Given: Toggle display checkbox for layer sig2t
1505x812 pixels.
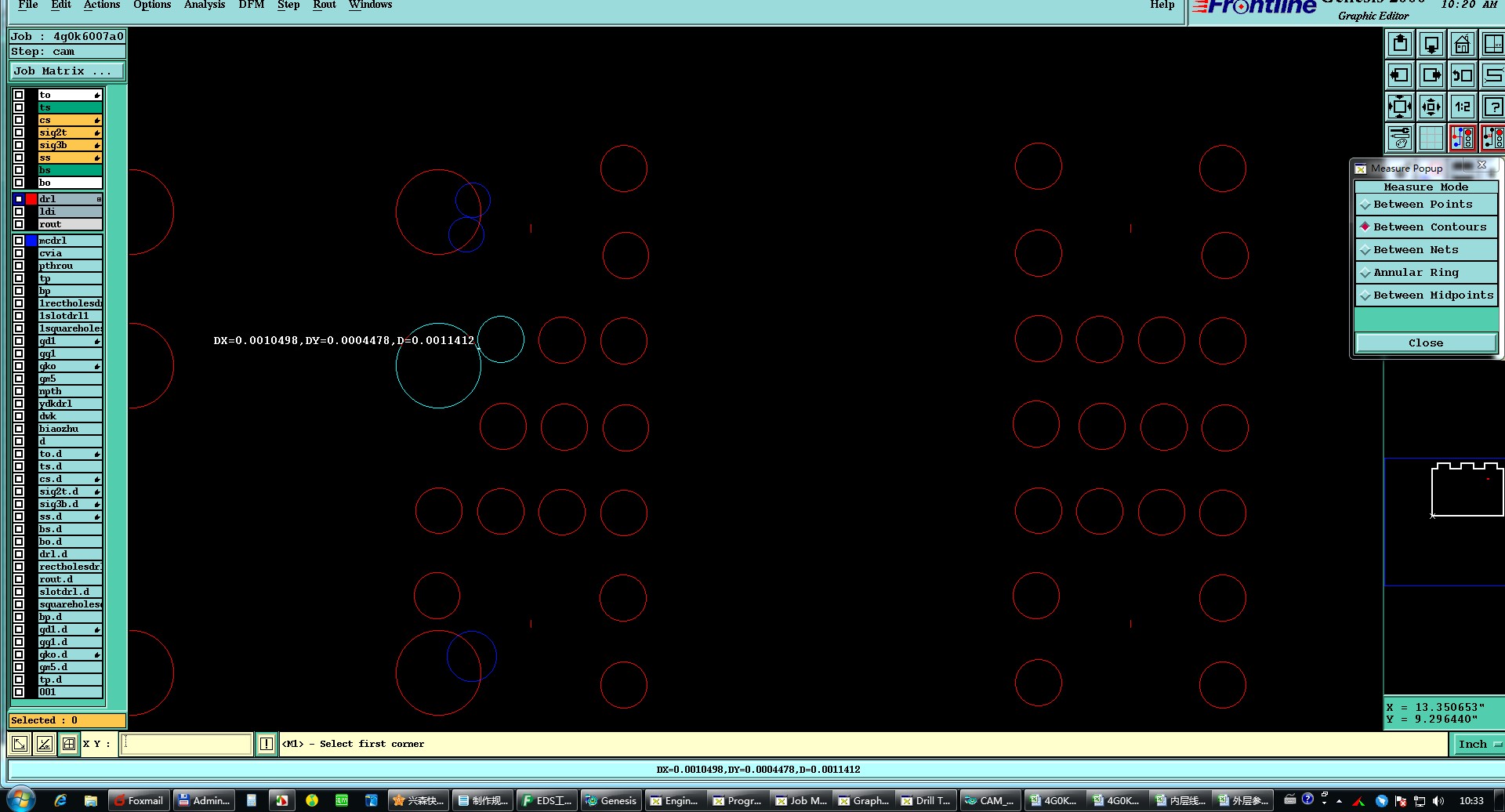Looking at the screenshot, I should pyautogui.click(x=19, y=132).
